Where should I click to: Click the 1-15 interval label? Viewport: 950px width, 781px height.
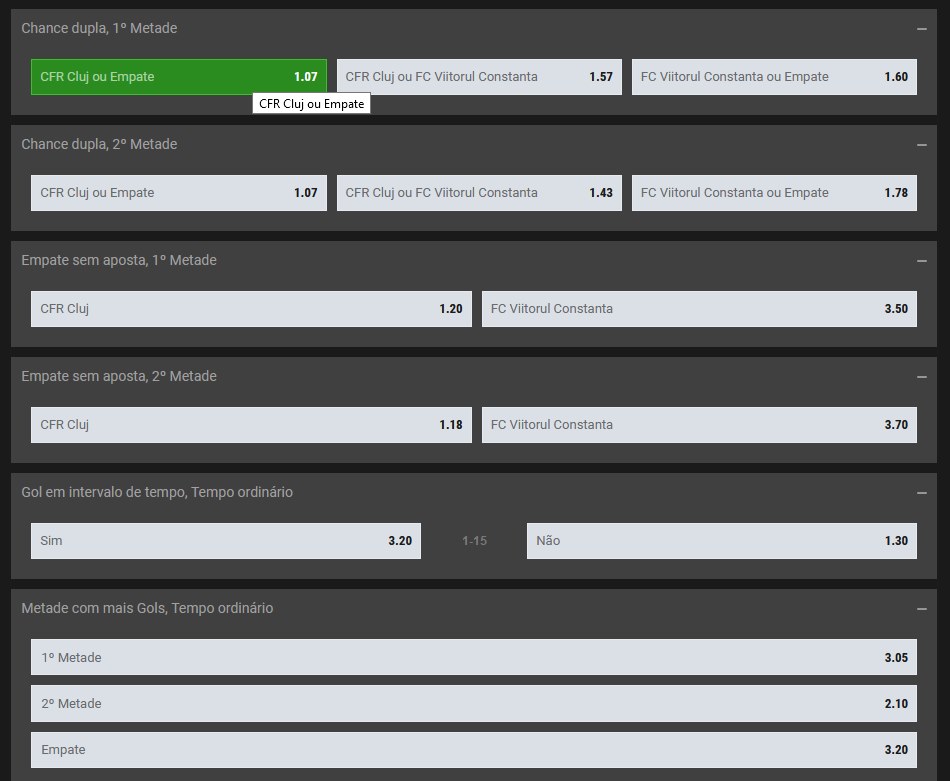[474, 540]
